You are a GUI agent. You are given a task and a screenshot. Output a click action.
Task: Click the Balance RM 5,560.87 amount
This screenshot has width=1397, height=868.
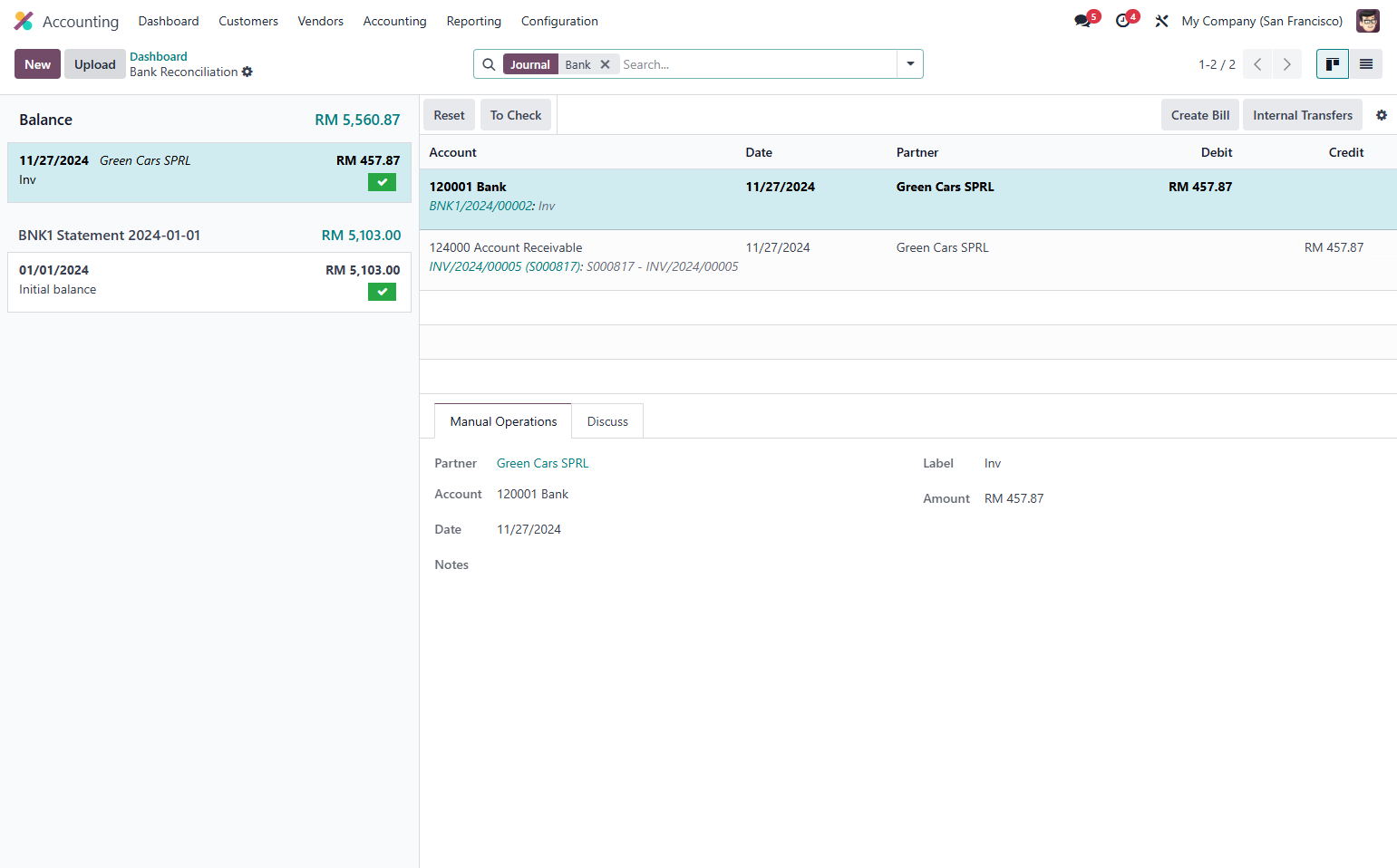pos(357,120)
